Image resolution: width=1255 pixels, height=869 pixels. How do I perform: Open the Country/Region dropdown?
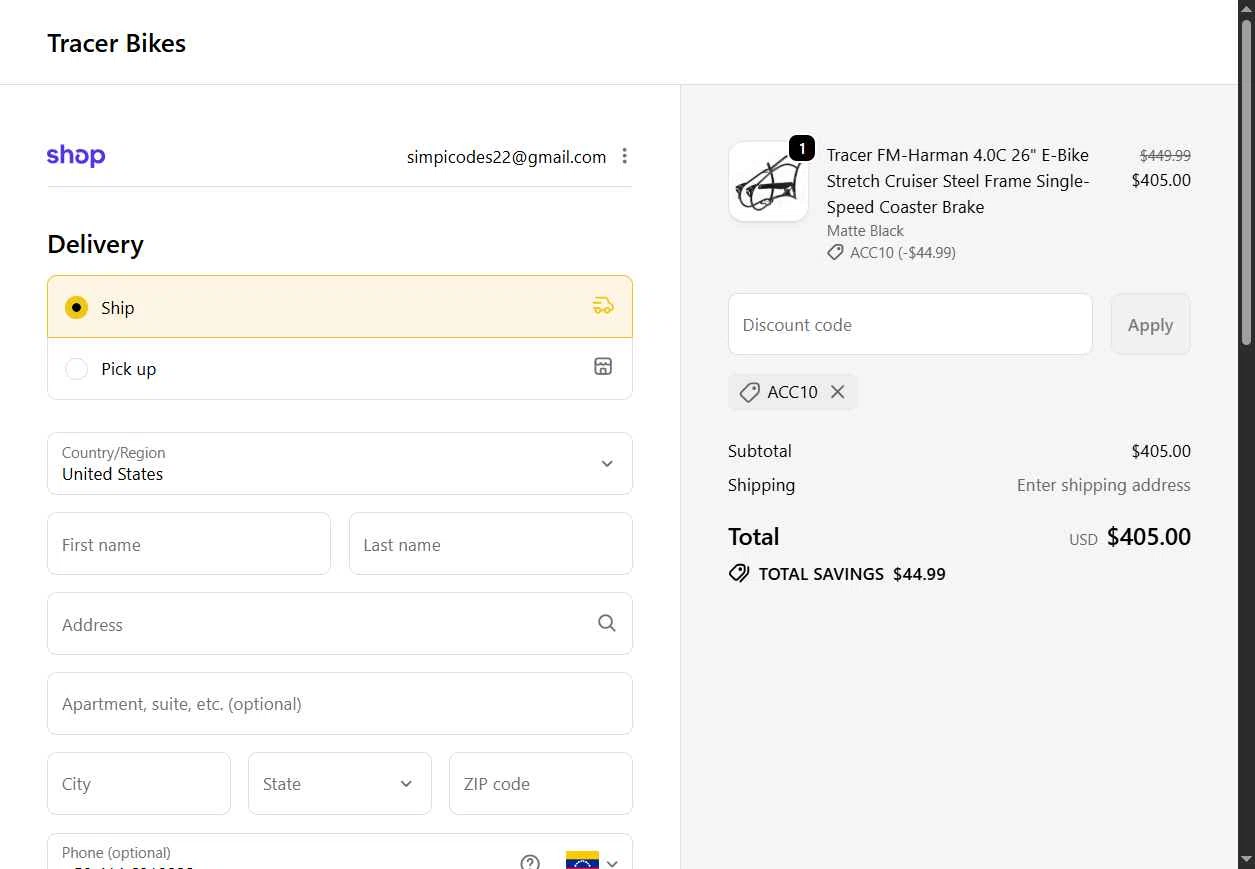340,463
